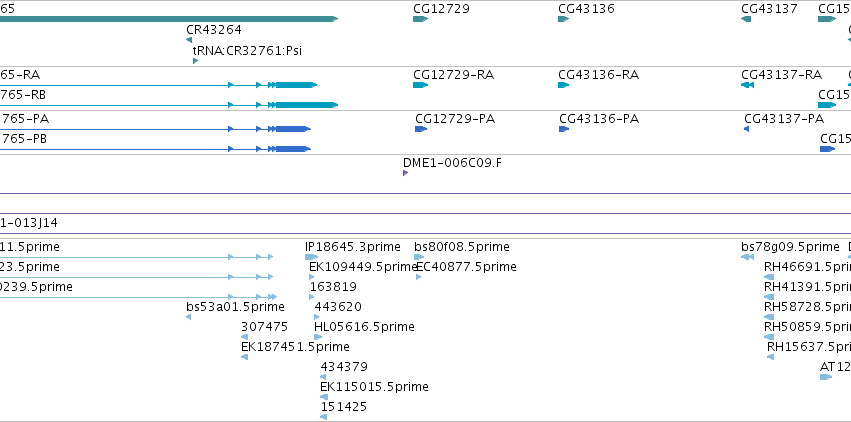The width and height of the screenshot is (851, 422).
Task: Select the CG12729-PA protein label
Action: point(455,119)
